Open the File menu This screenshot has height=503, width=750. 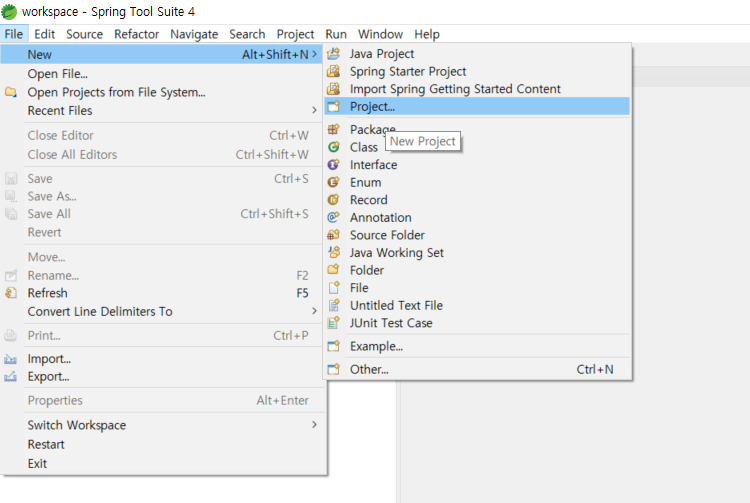[x=14, y=34]
